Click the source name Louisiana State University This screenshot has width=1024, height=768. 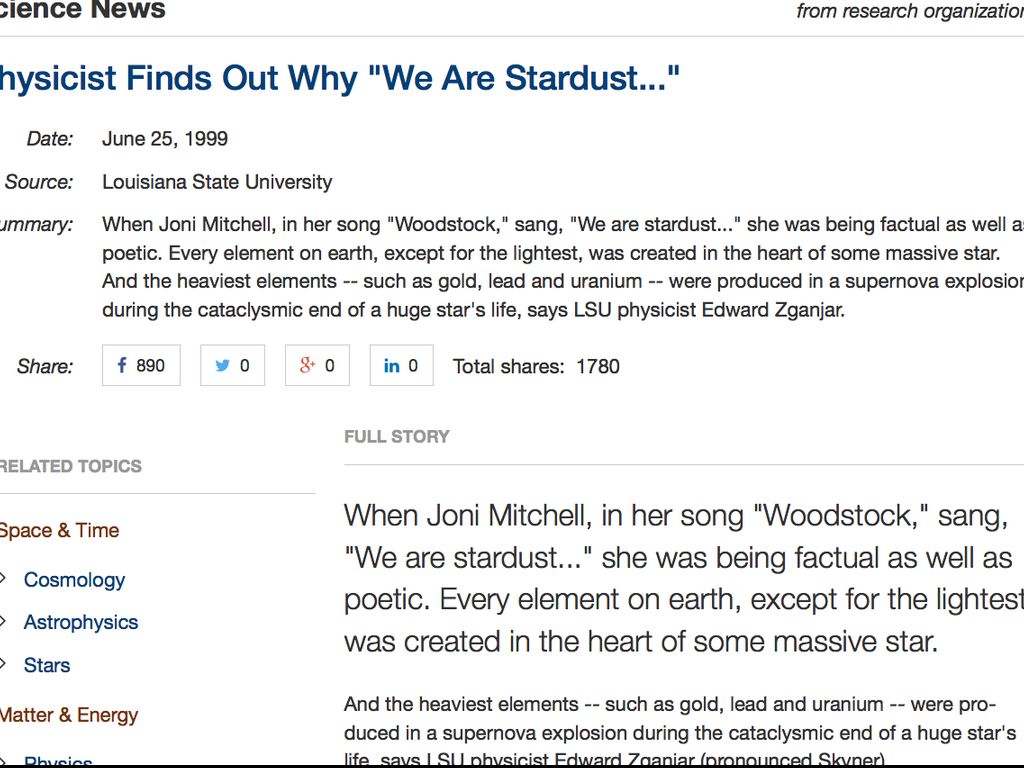(217, 182)
